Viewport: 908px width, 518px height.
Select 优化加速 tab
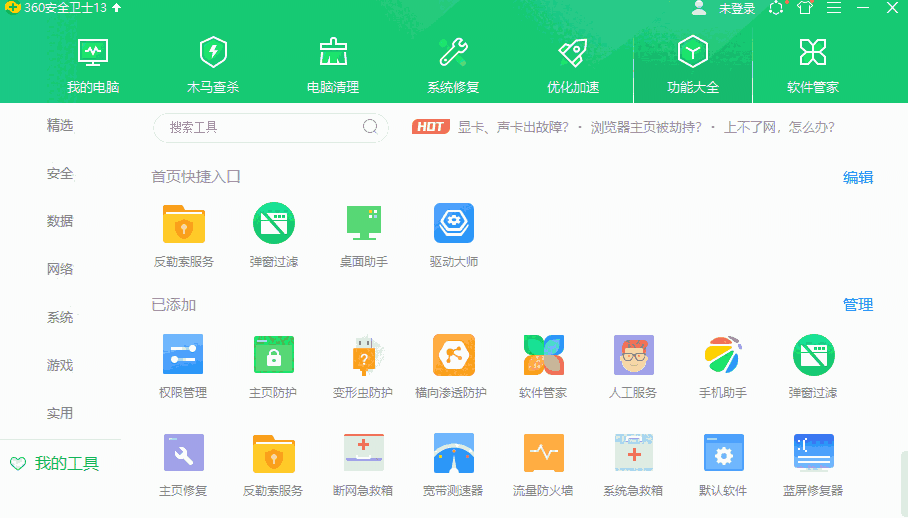pyautogui.click(x=573, y=65)
